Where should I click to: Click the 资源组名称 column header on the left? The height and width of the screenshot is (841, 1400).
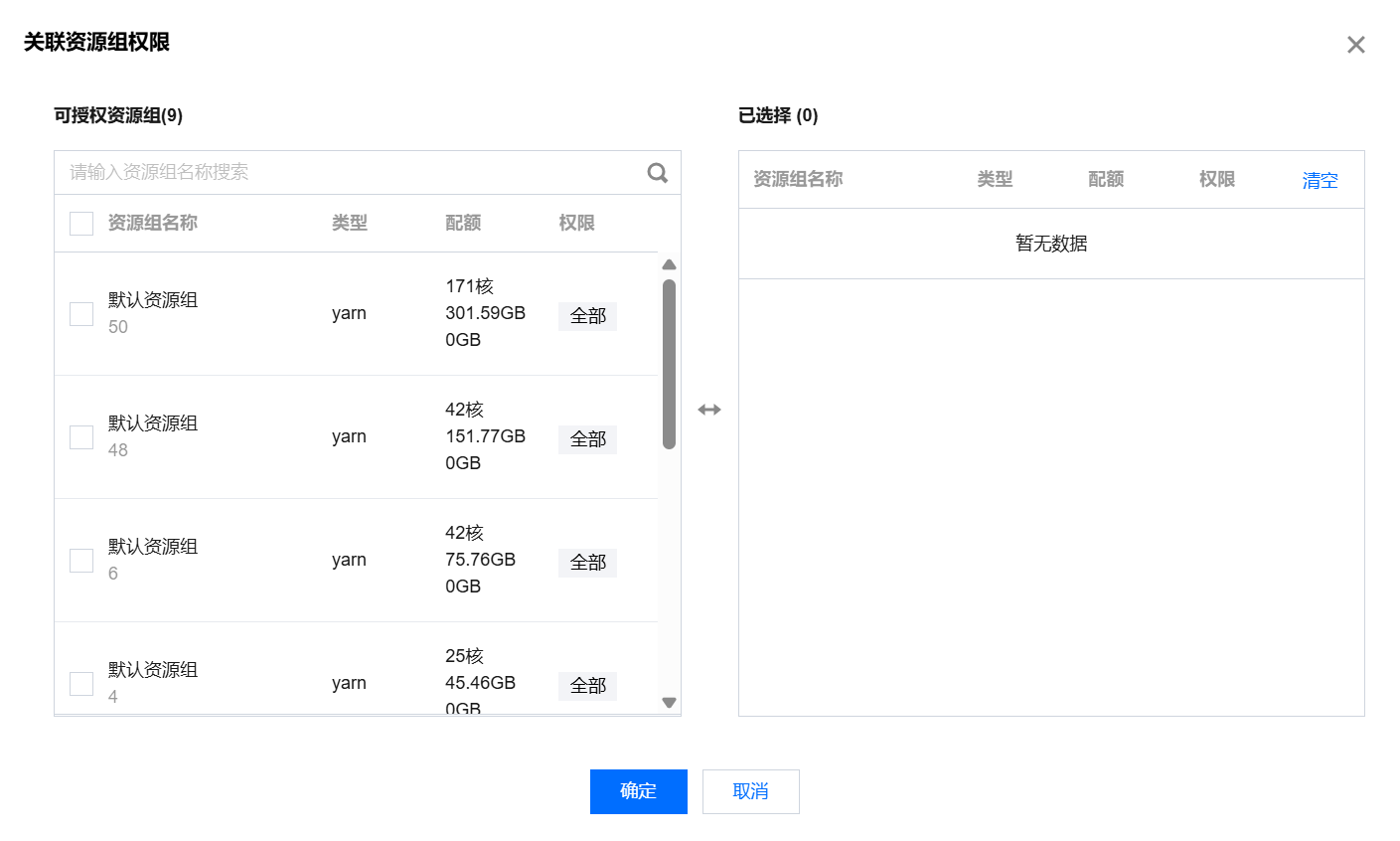tap(152, 224)
